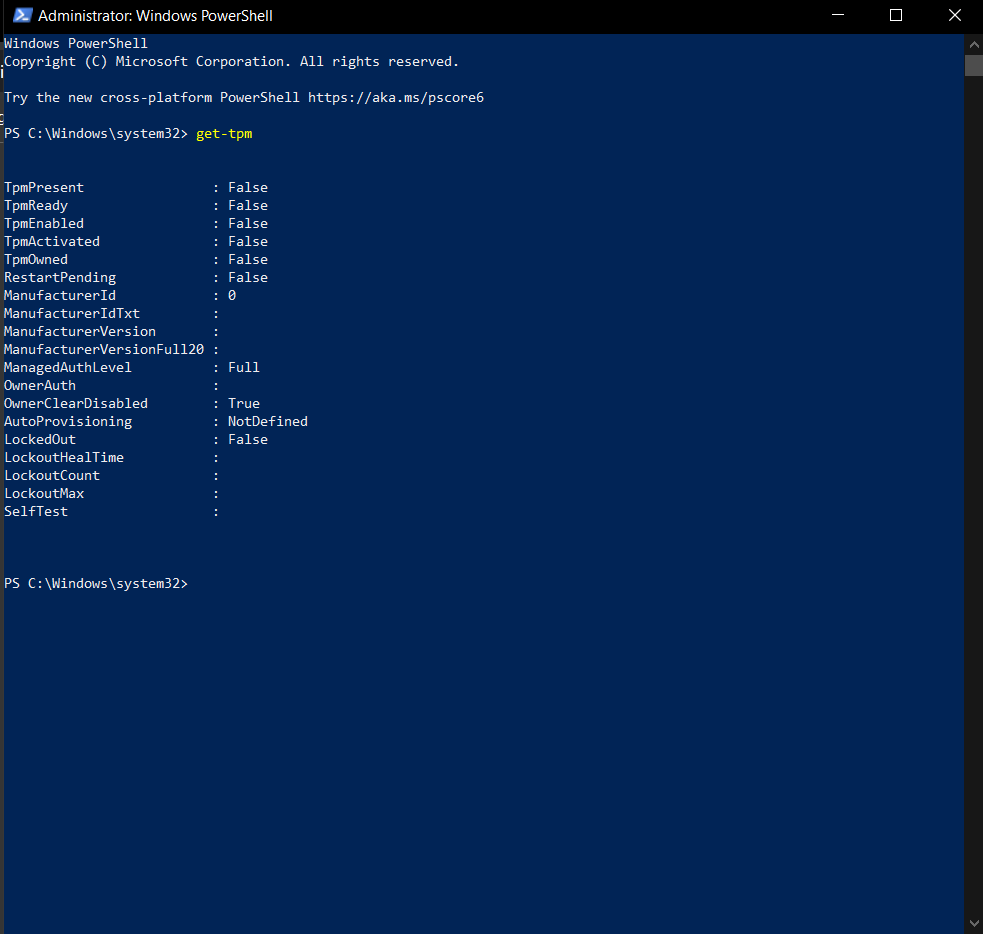Click the 'RestartPending' property name
This screenshot has width=983, height=934.
tap(60, 278)
